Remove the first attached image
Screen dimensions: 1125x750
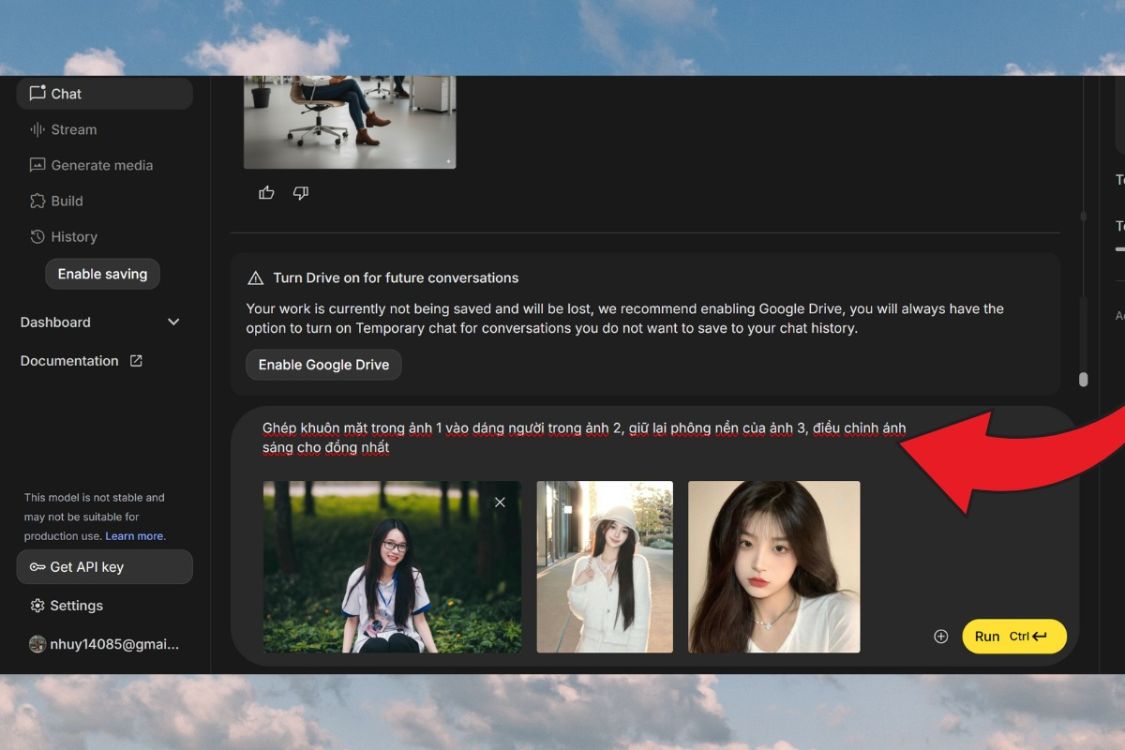coord(500,502)
